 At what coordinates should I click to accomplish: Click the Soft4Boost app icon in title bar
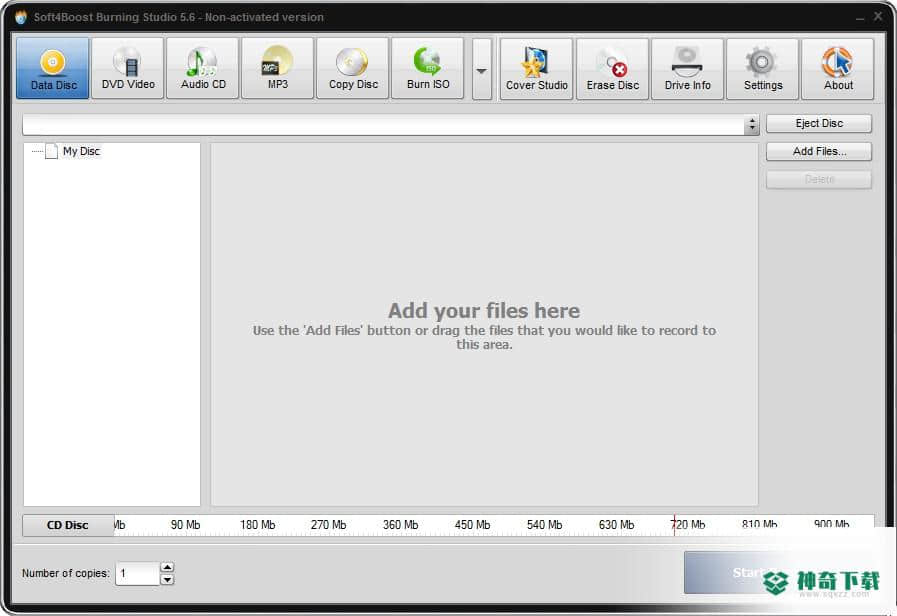click(21, 17)
